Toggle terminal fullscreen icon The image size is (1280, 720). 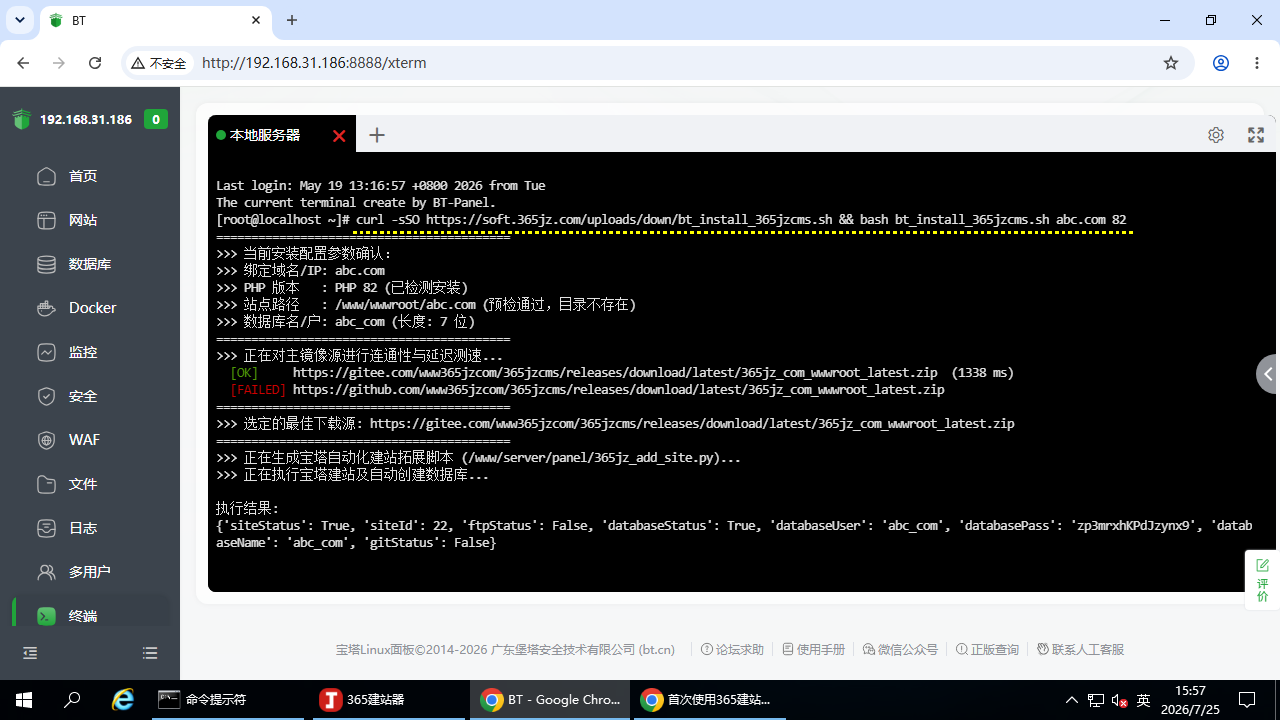1256,135
